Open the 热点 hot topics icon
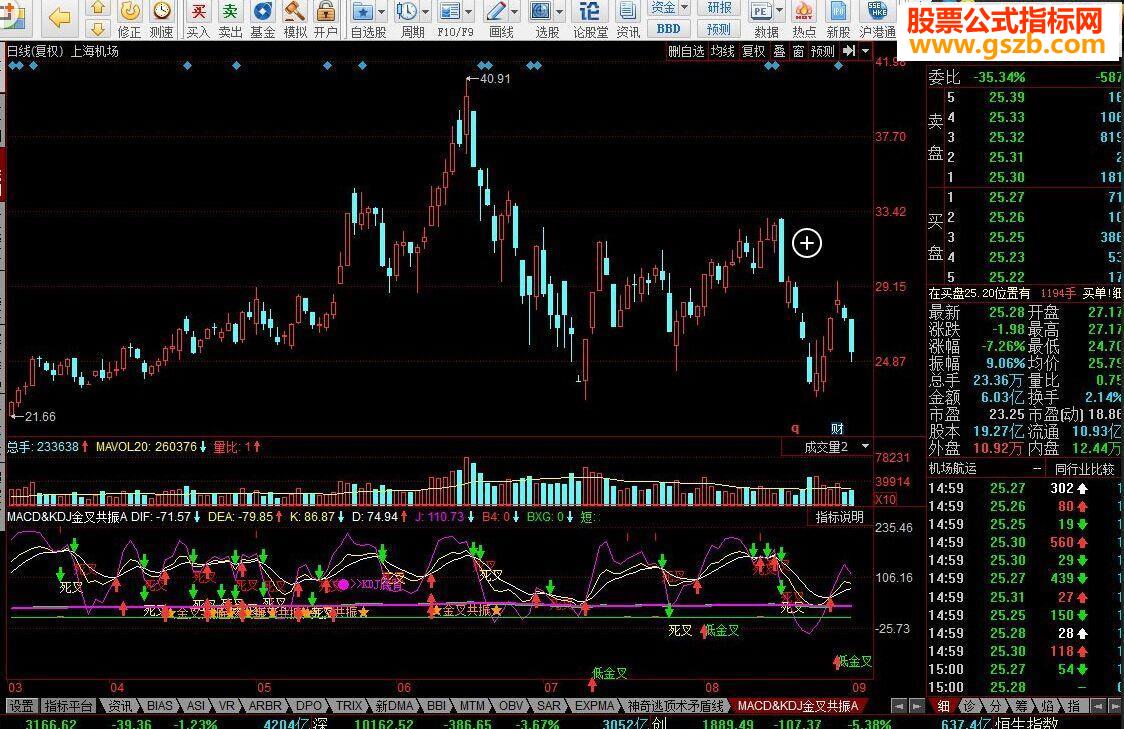 pyautogui.click(x=804, y=19)
